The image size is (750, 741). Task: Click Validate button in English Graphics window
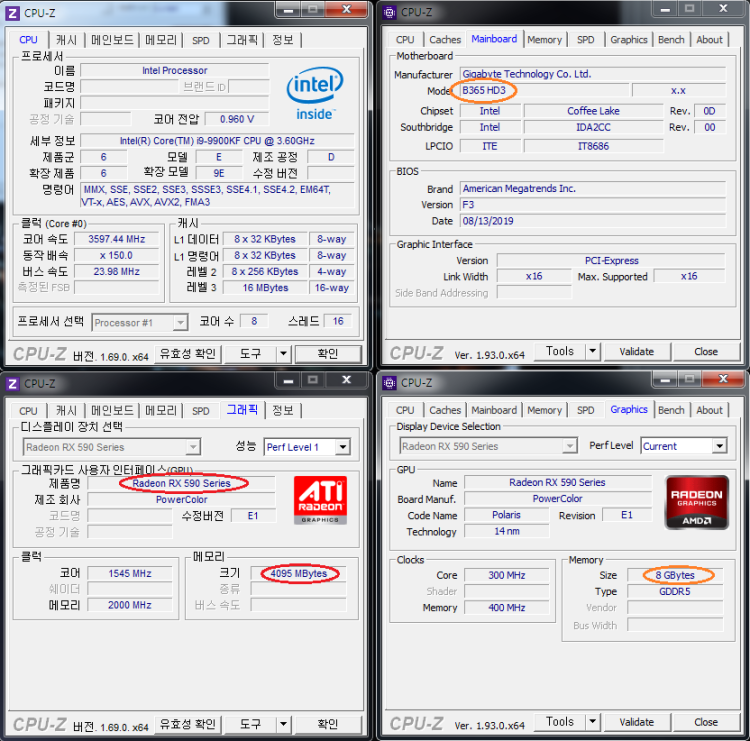point(637,722)
